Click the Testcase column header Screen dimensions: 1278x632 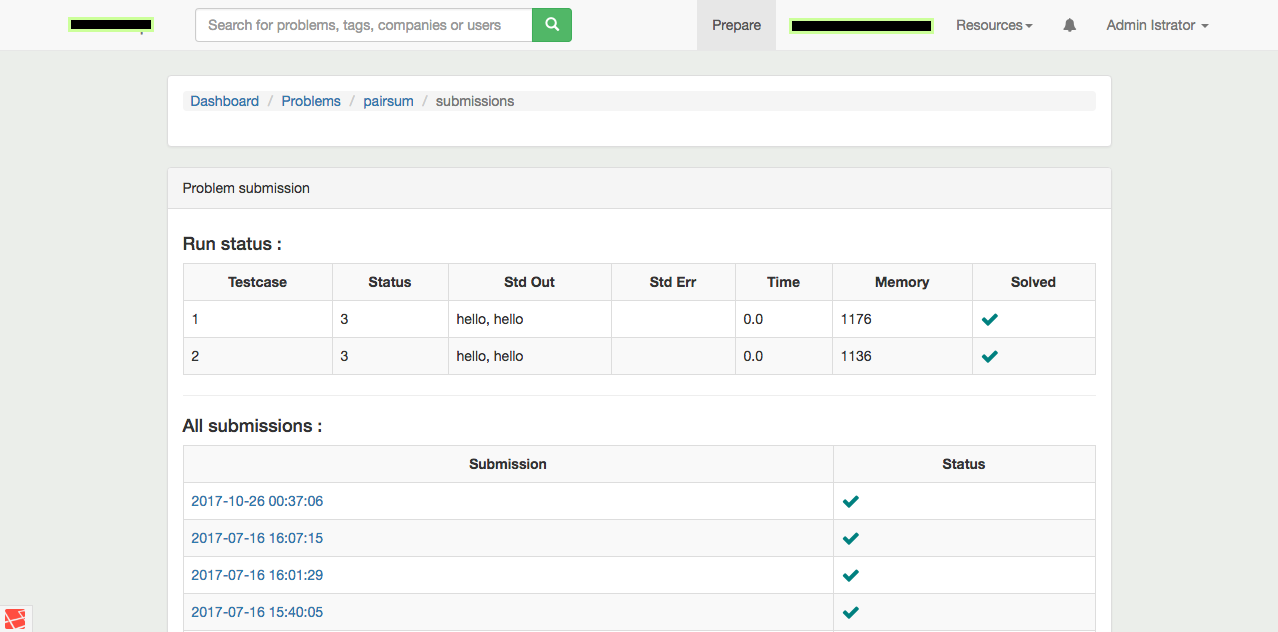257,282
